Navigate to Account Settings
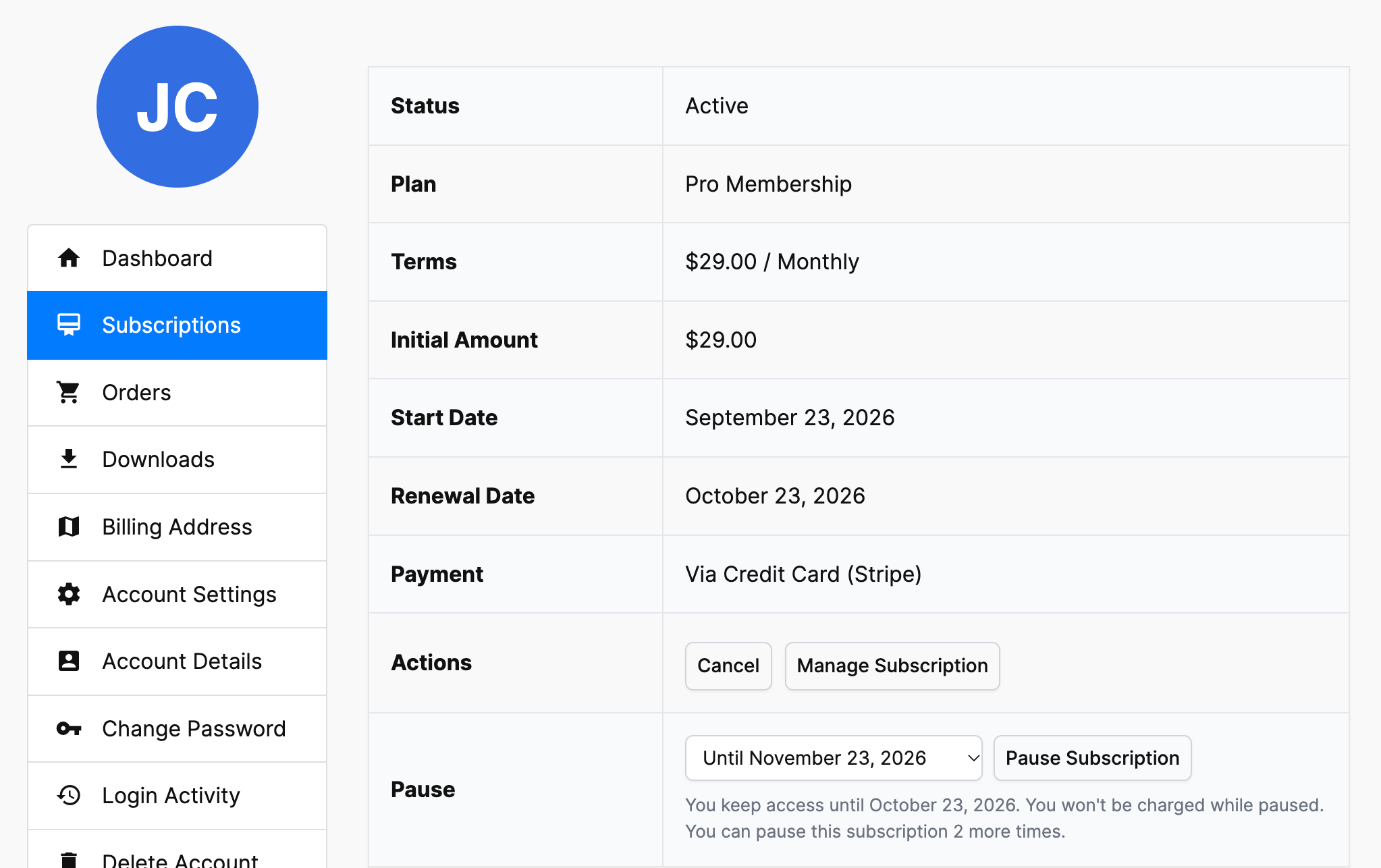This screenshot has width=1381, height=868. pyautogui.click(x=177, y=594)
